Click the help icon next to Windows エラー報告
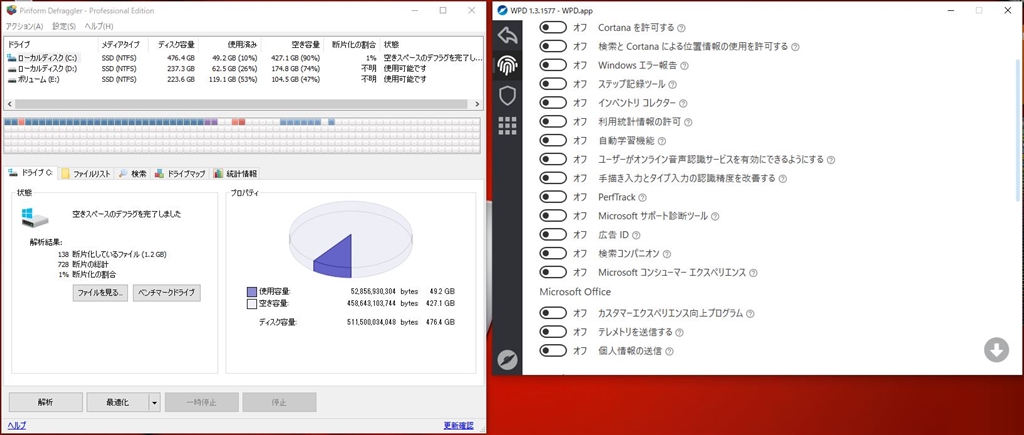Screen dimensions: 1024x435 click(x=684, y=66)
